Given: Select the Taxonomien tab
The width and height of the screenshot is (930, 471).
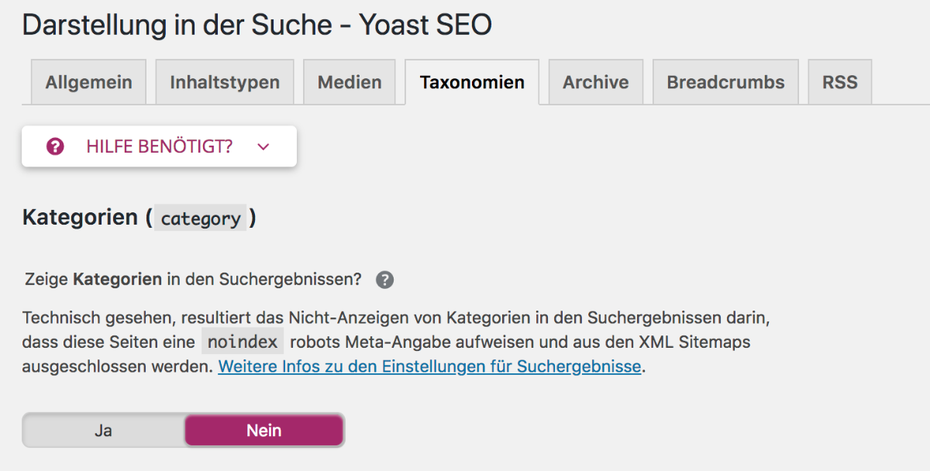Looking at the screenshot, I should click(472, 82).
